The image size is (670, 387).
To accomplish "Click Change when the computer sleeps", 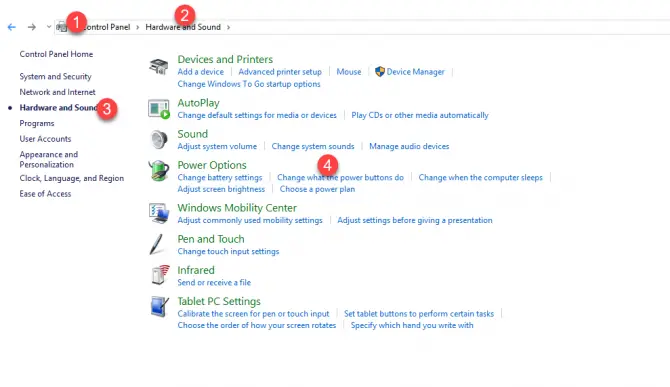I will [x=480, y=178].
